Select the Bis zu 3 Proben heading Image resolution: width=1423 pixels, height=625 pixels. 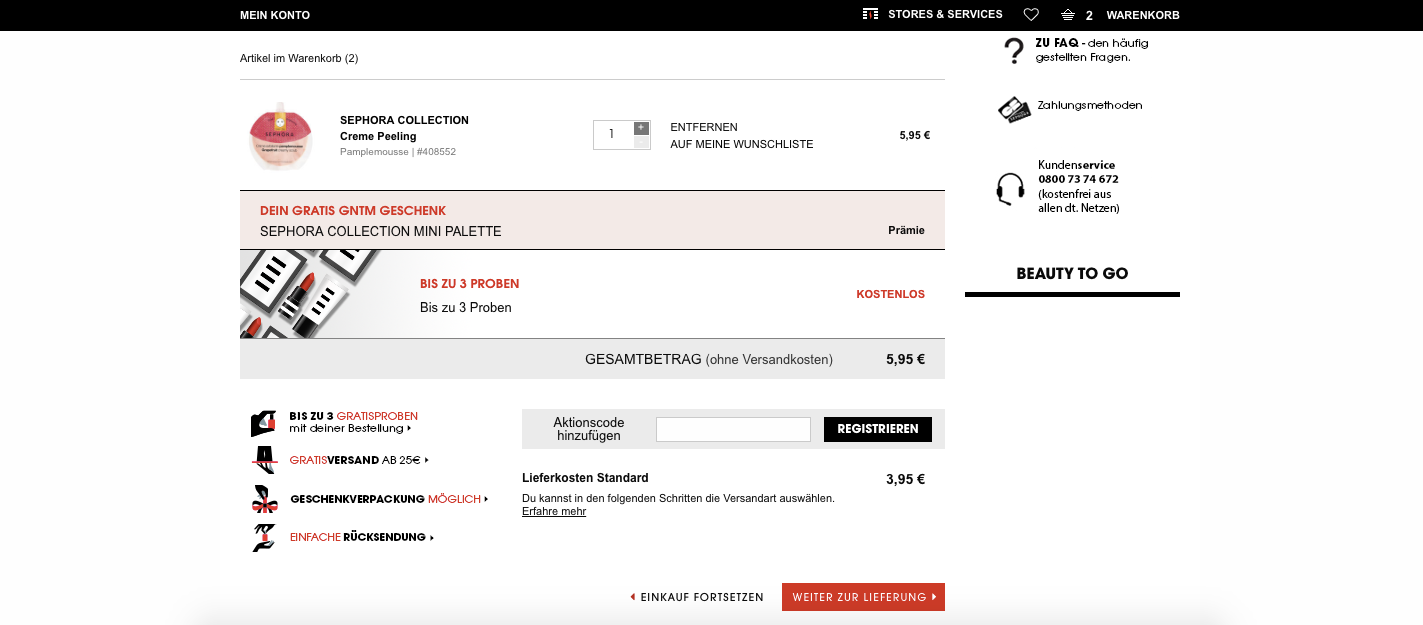click(x=470, y=284)
